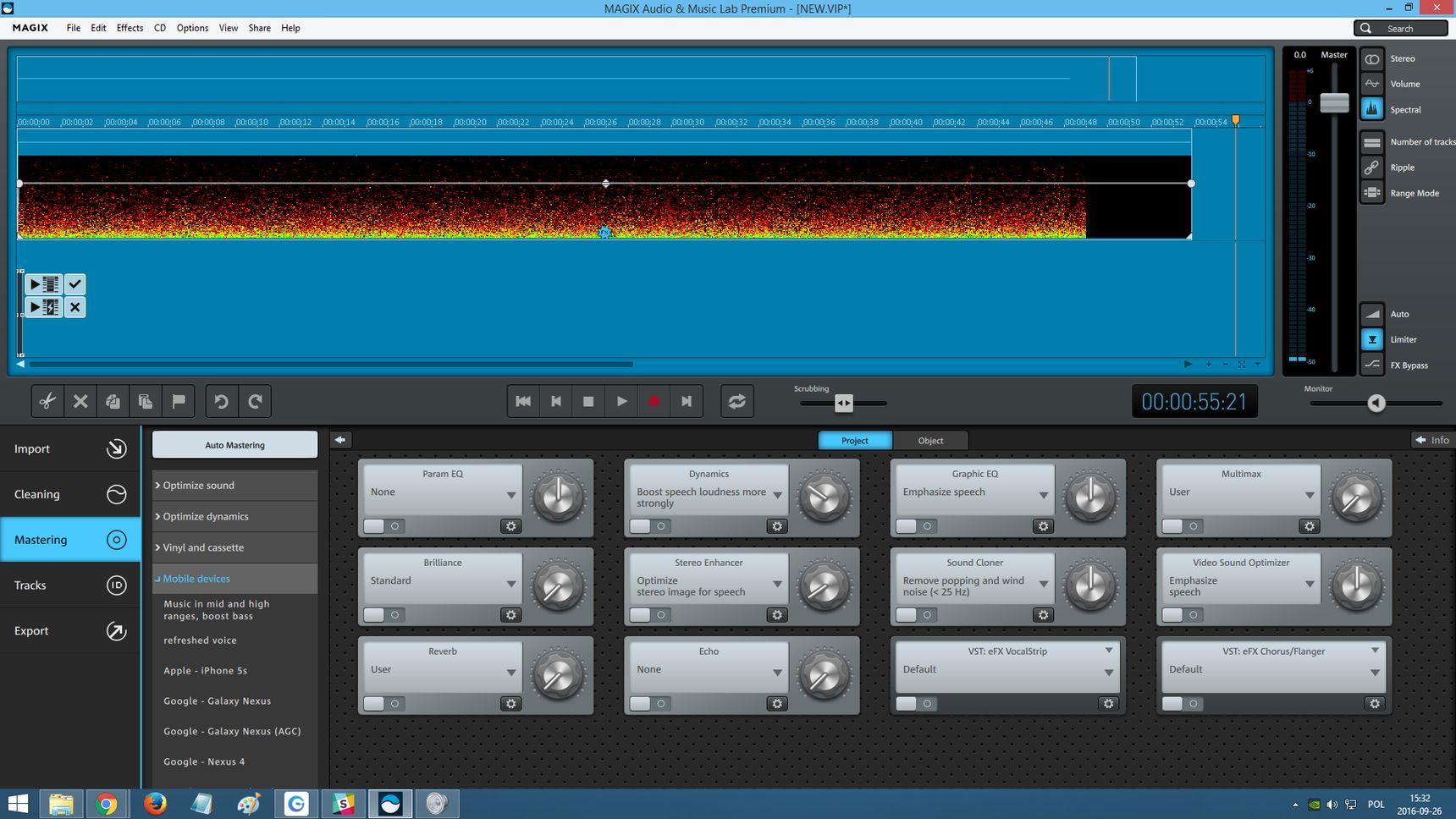Click the flag marker icon

[x=179, y=401]
